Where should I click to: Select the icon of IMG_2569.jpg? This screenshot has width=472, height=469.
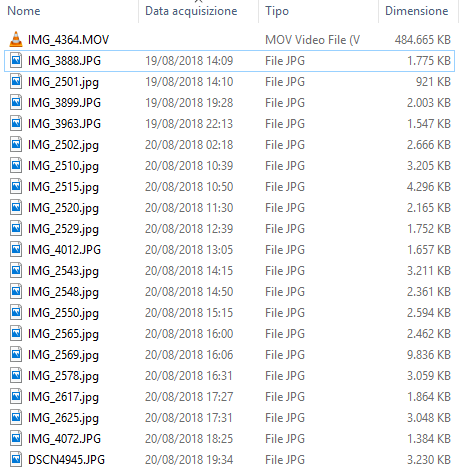(16, 354)
